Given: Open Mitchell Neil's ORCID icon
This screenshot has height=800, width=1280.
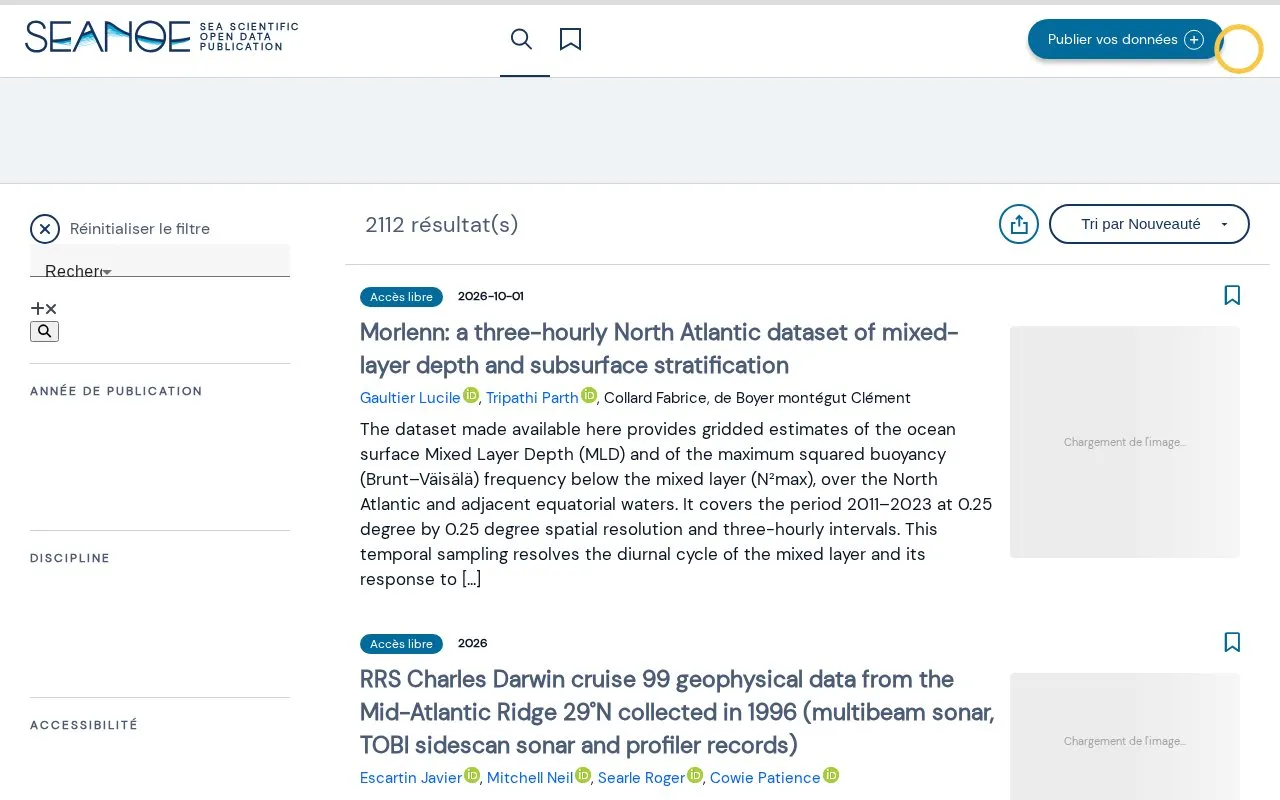Looking at the screenshot, I should click(583, 775).
